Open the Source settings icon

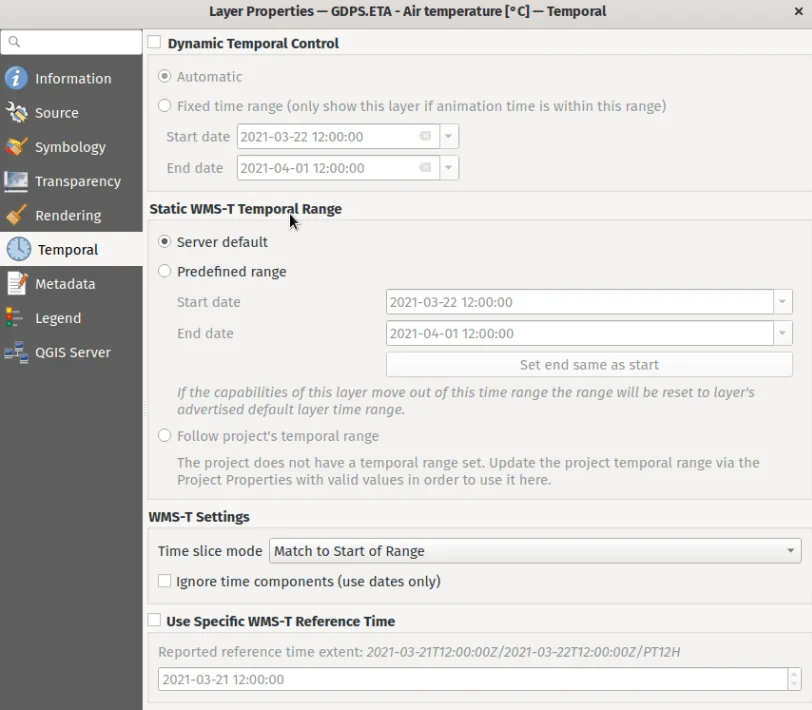[16, 113]
